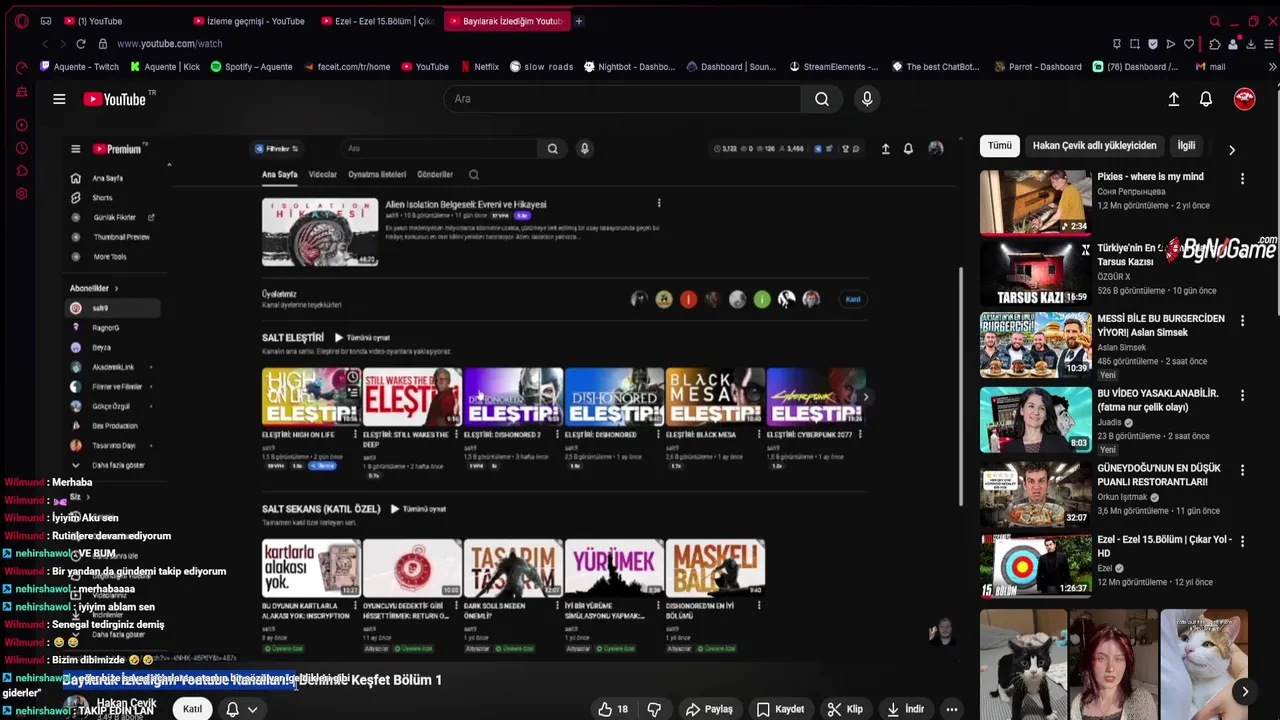Click the Paylaş share button

pyautogui.click(x=709, y=709)
